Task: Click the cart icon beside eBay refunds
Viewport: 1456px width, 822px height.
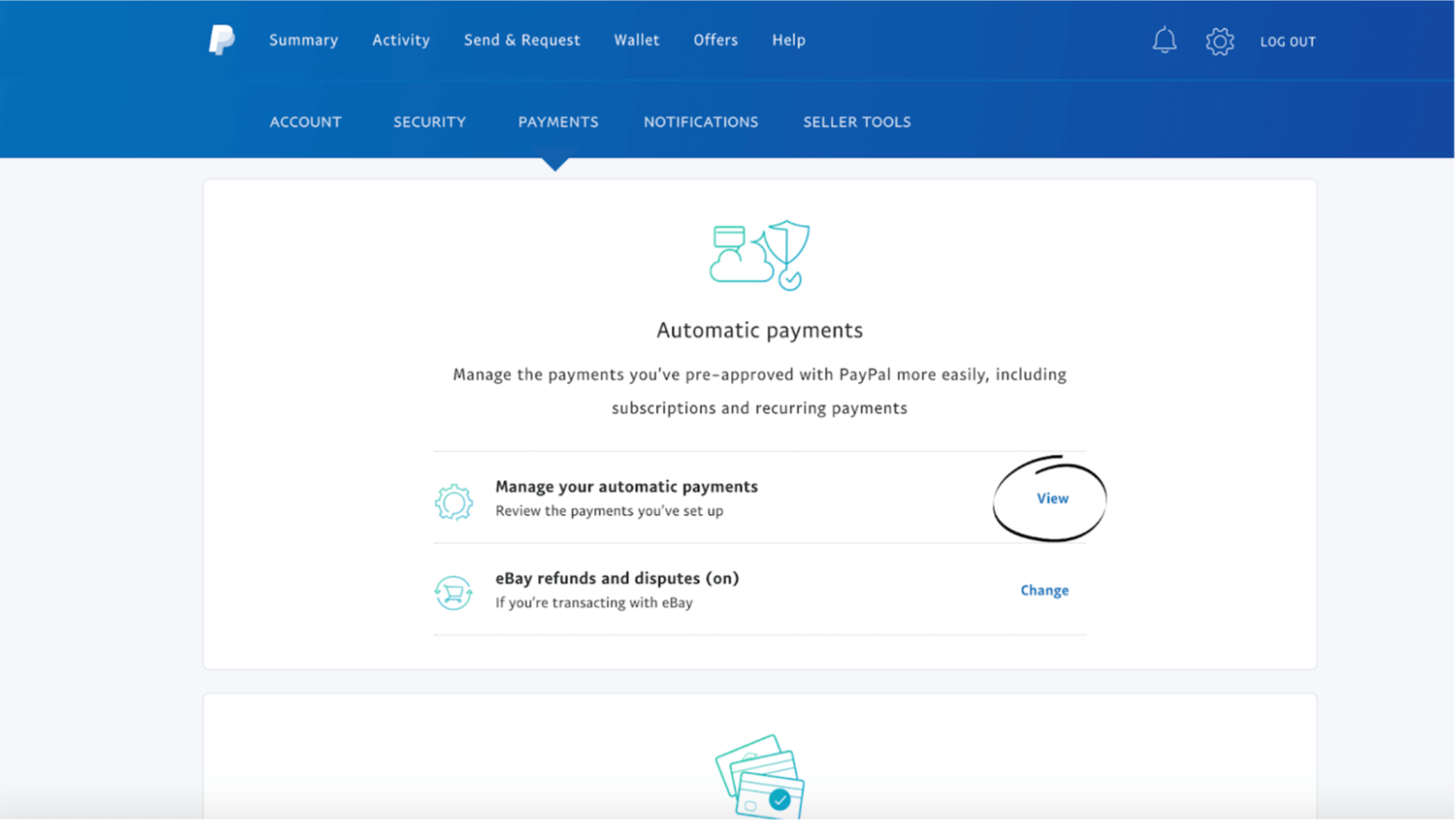Action: (454, 593)
